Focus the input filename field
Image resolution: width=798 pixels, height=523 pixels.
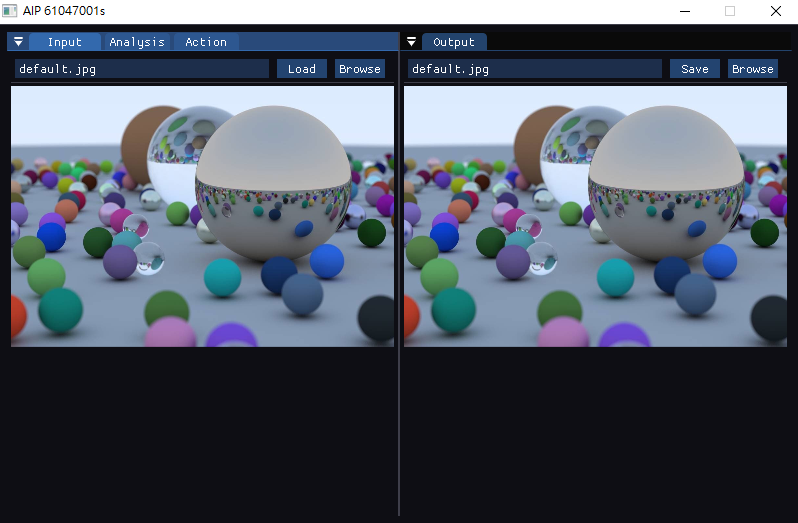(x=142, y=69)
